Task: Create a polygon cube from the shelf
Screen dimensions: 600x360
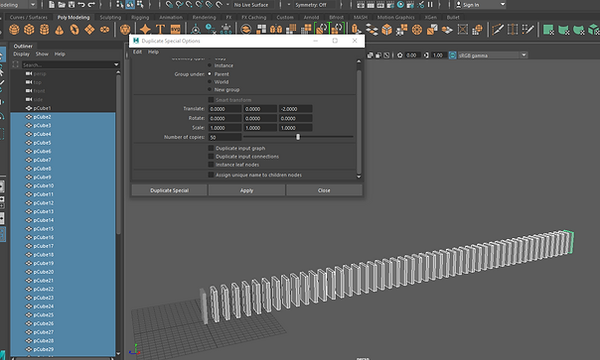Action: click(29, 29)
